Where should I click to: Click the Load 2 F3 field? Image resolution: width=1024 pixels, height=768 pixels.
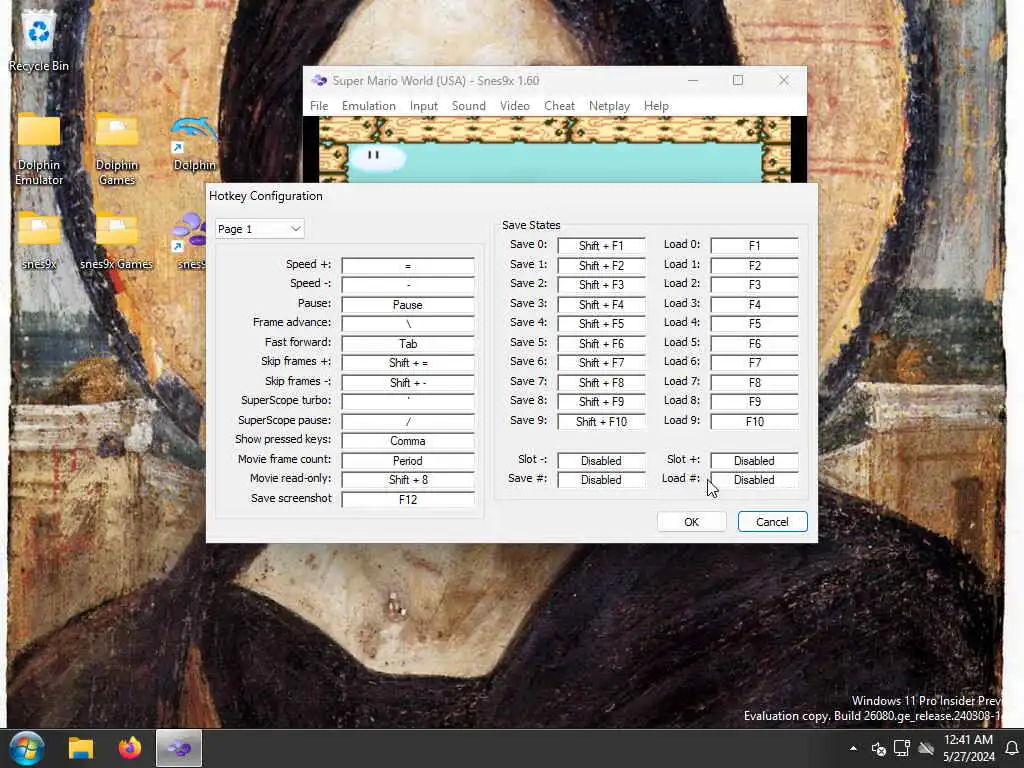pos(754,285)
